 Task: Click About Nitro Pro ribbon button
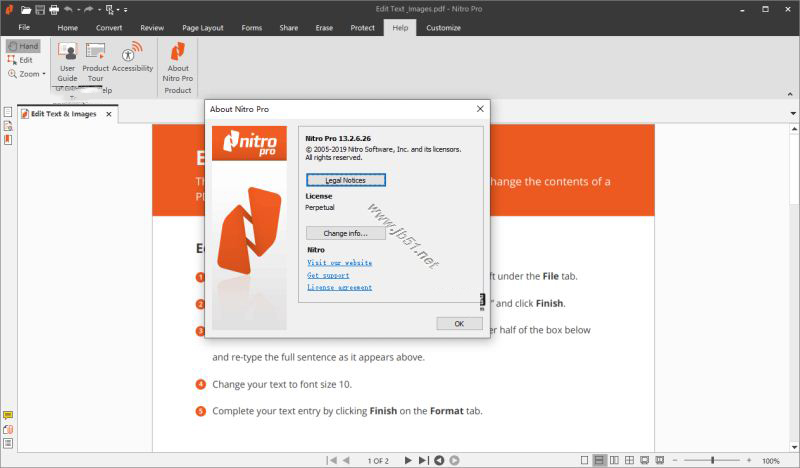[178, 62]
